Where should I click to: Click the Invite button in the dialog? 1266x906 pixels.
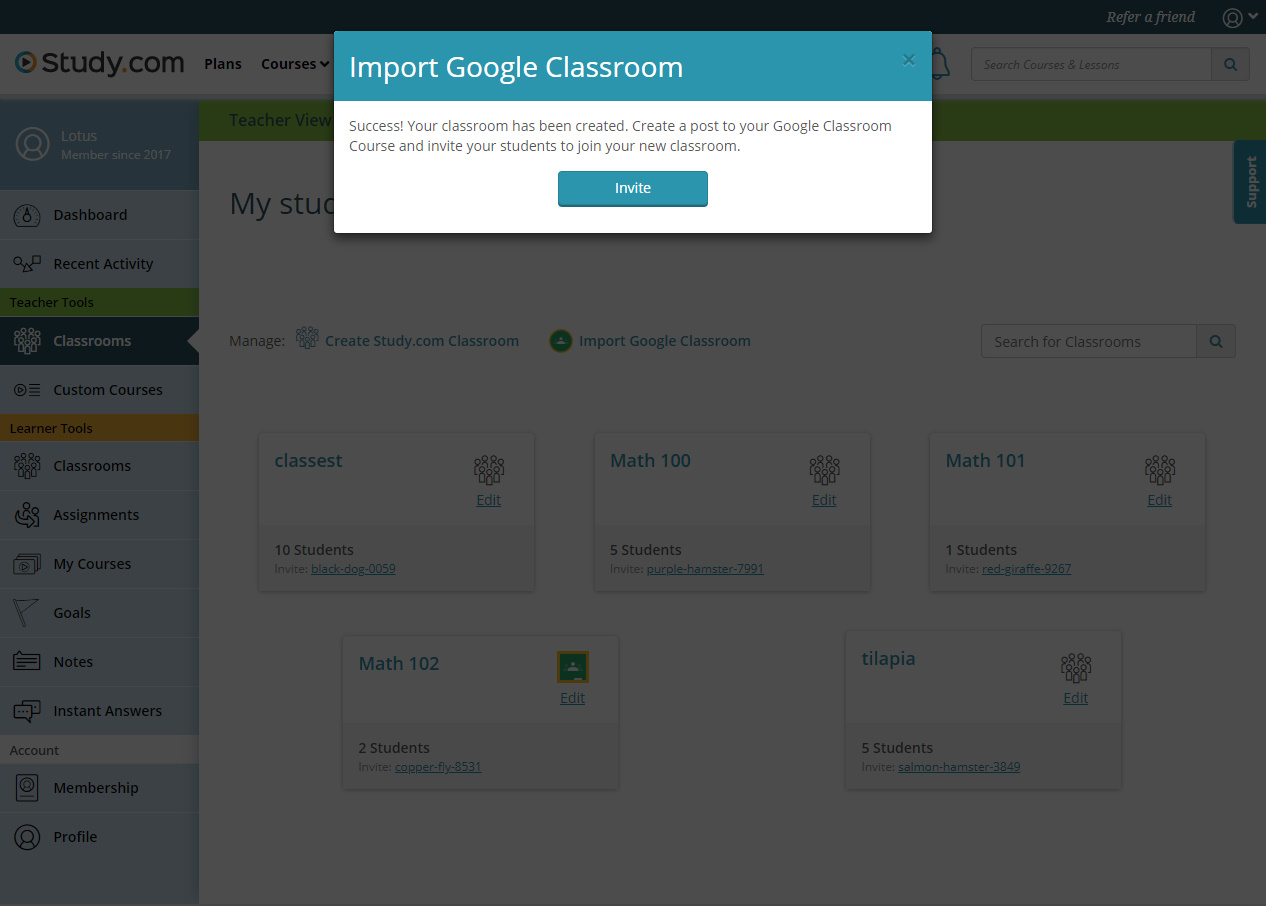point(632,188)
